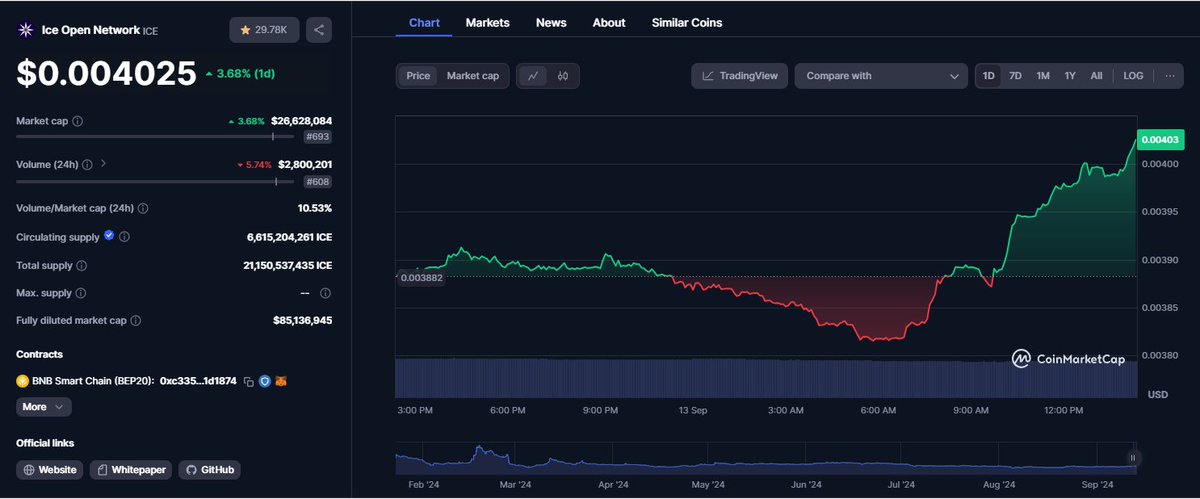This screenshot has height=499, width=1200.
Task: Select the 7D time range
Action: coord(1015,76)
